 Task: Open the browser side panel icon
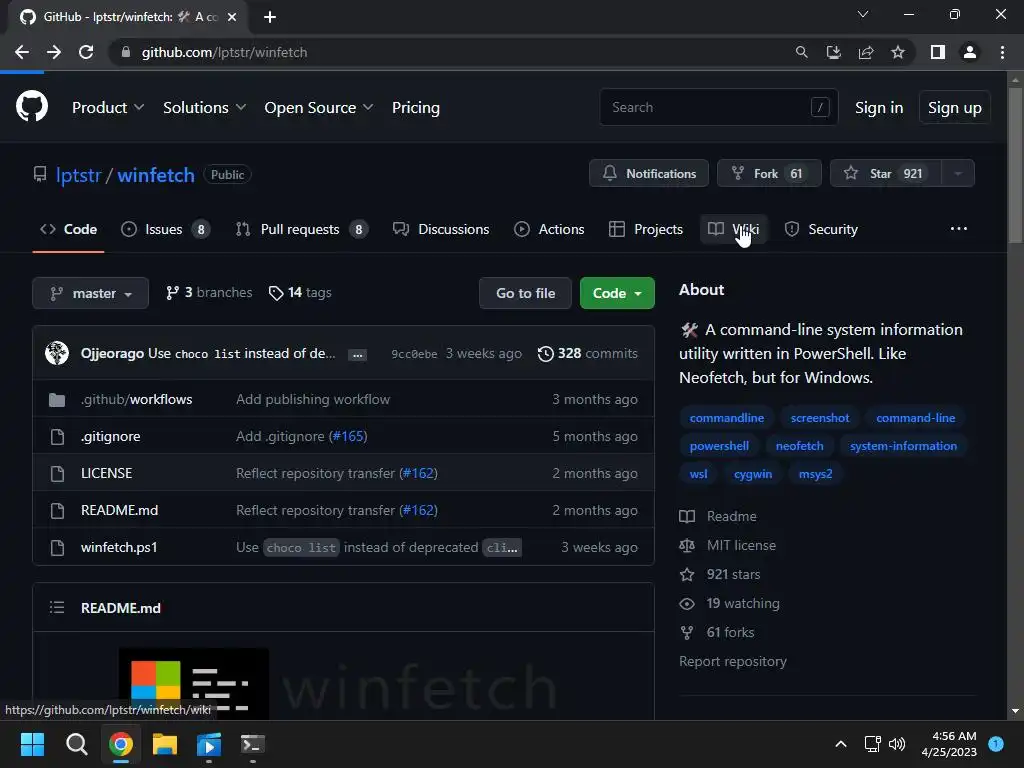pyautogui.click(x=938, y=52)
